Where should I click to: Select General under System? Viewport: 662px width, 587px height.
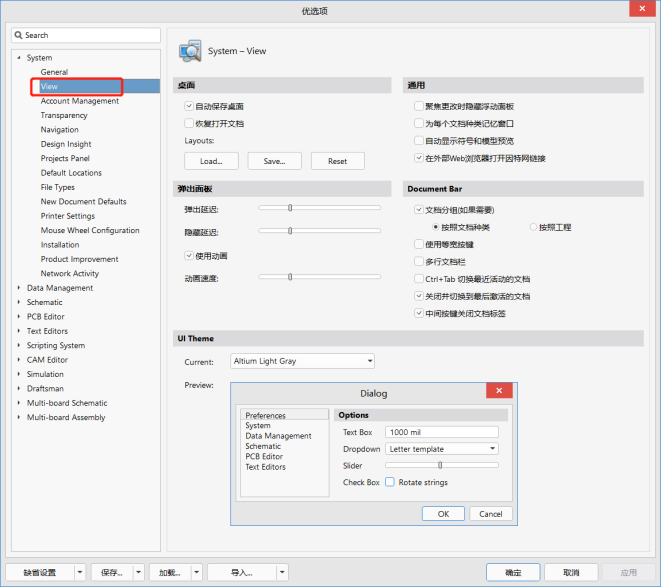(54, 72)
